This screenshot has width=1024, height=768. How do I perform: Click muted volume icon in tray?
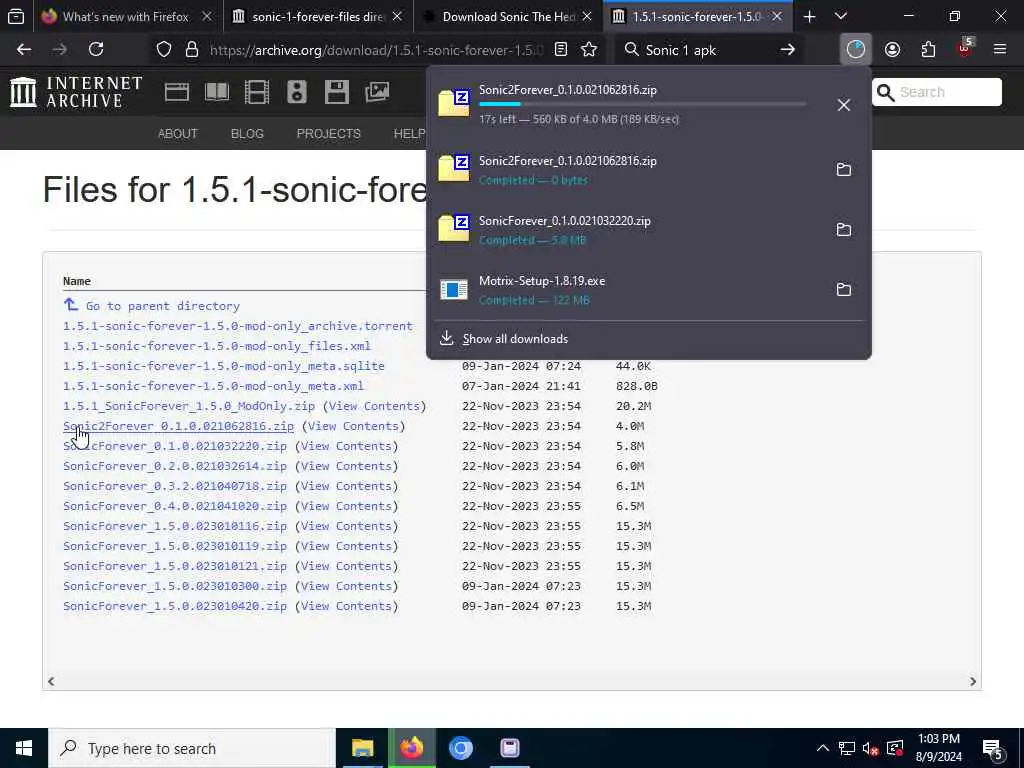click(x=870, y=748)
